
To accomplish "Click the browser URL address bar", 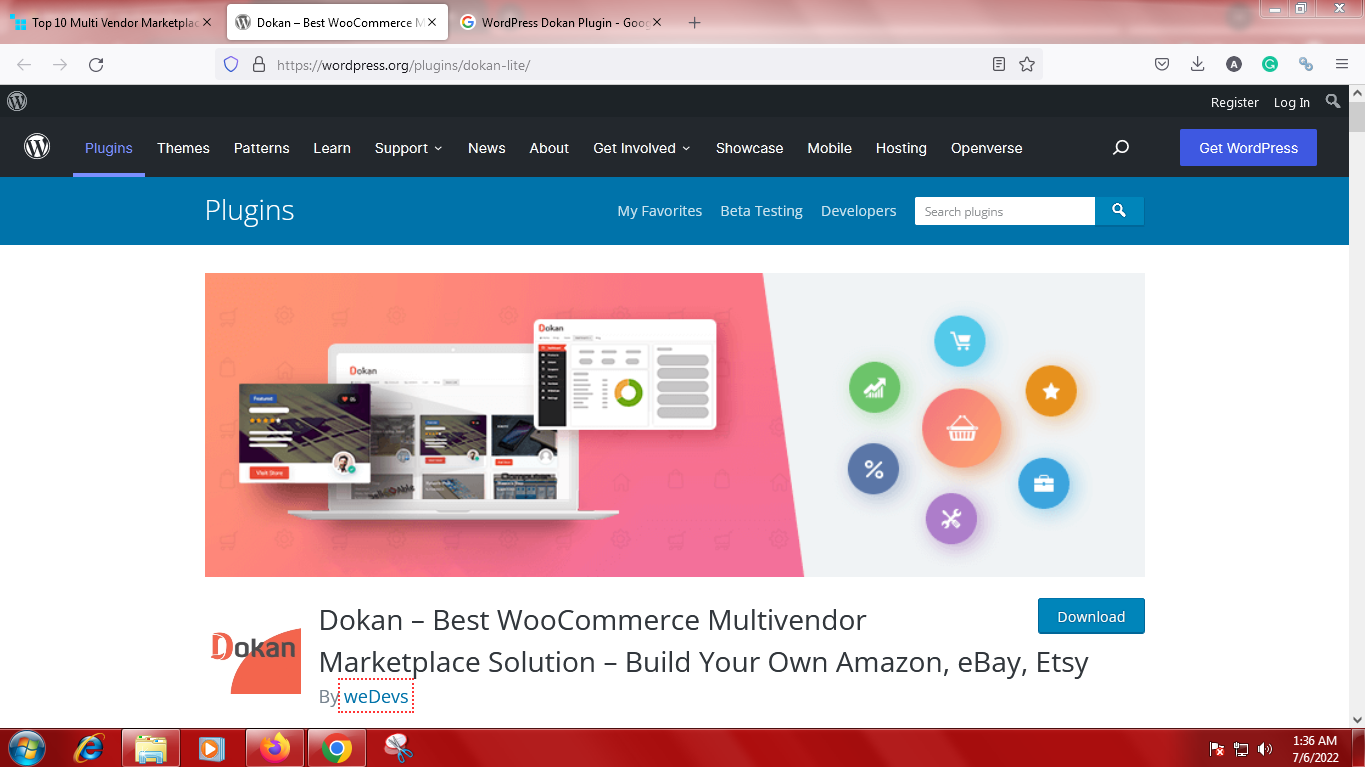I will point(630,64).
